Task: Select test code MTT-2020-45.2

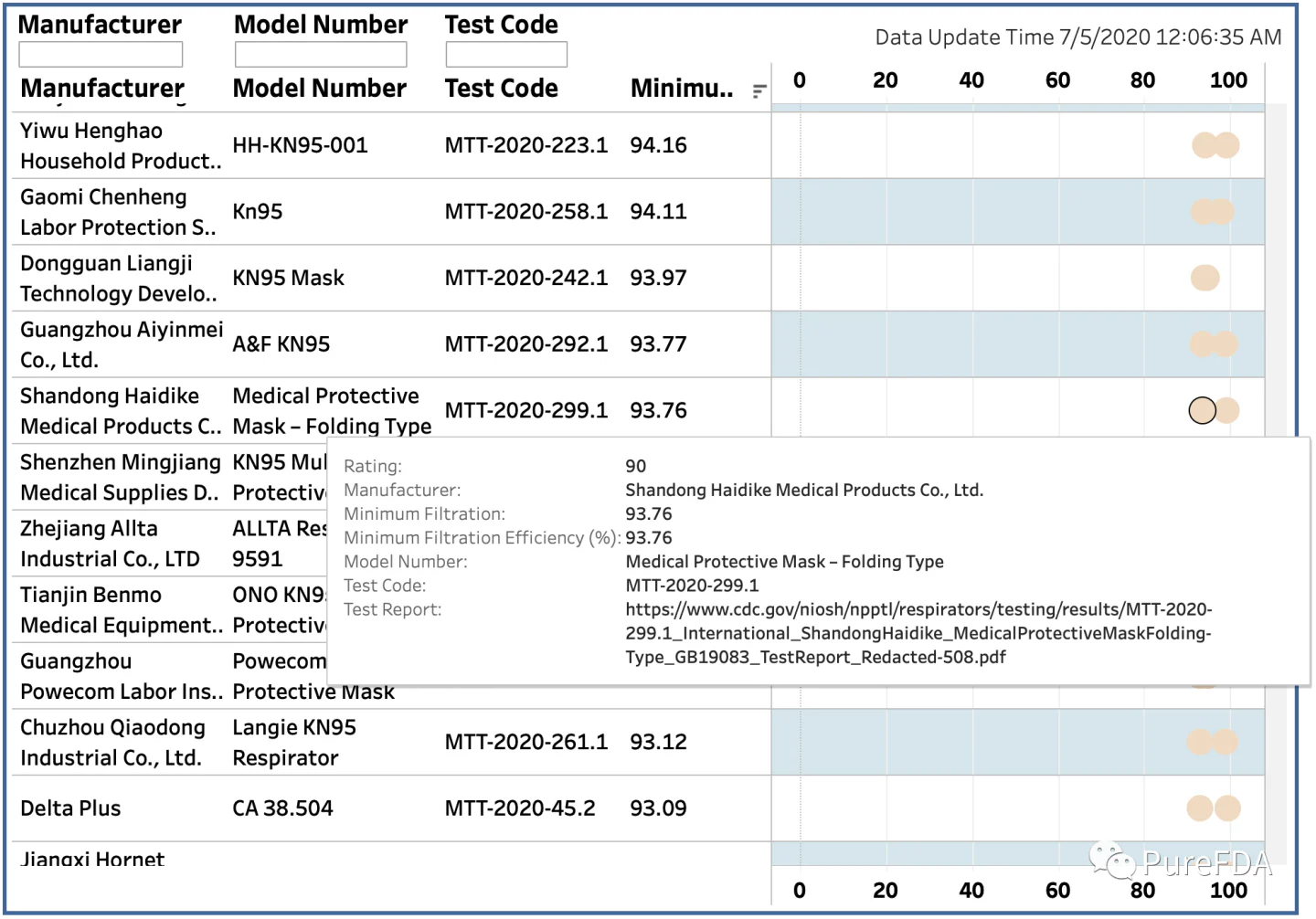Action: pos(520,808)
